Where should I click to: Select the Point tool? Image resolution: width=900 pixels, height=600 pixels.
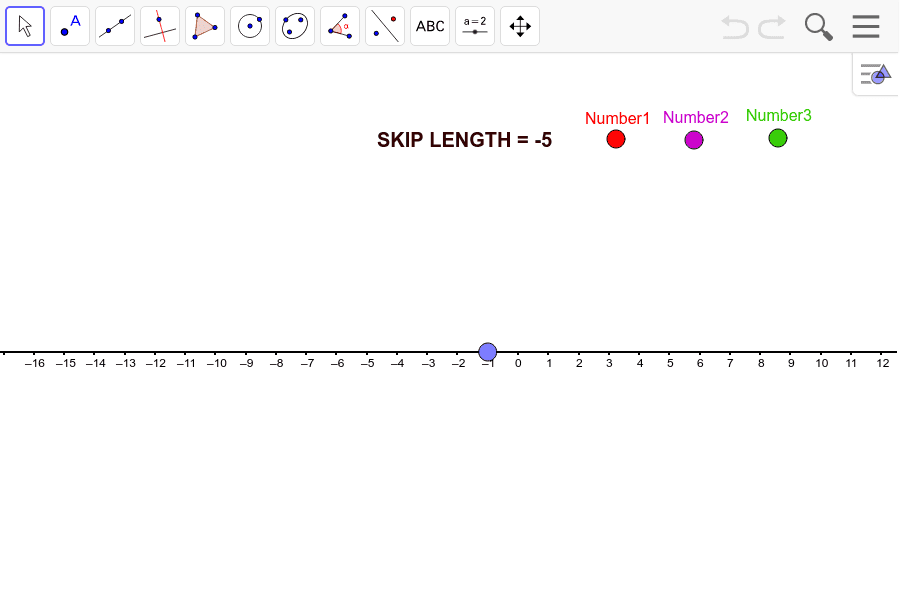(70, 26)
